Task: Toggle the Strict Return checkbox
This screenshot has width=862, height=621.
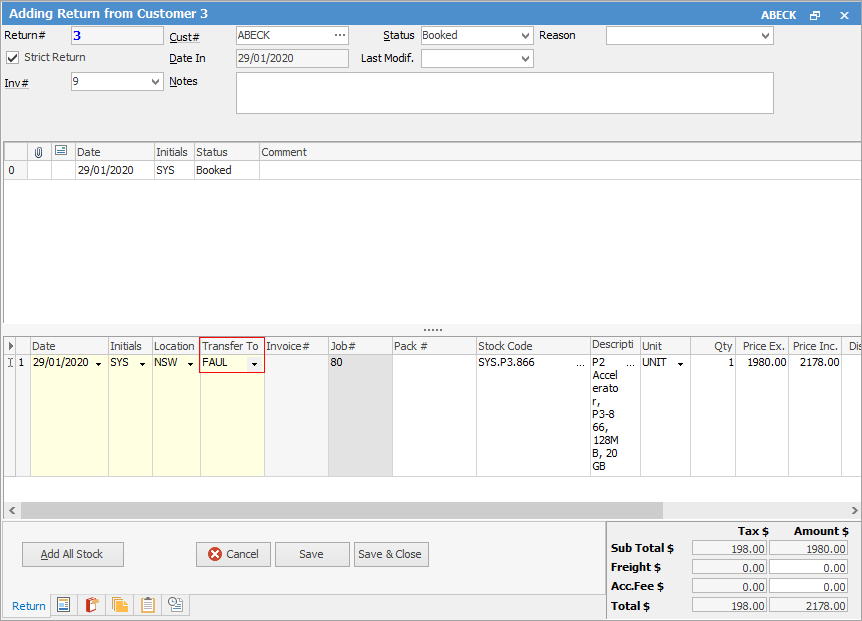Action: [x=13, y=58]
